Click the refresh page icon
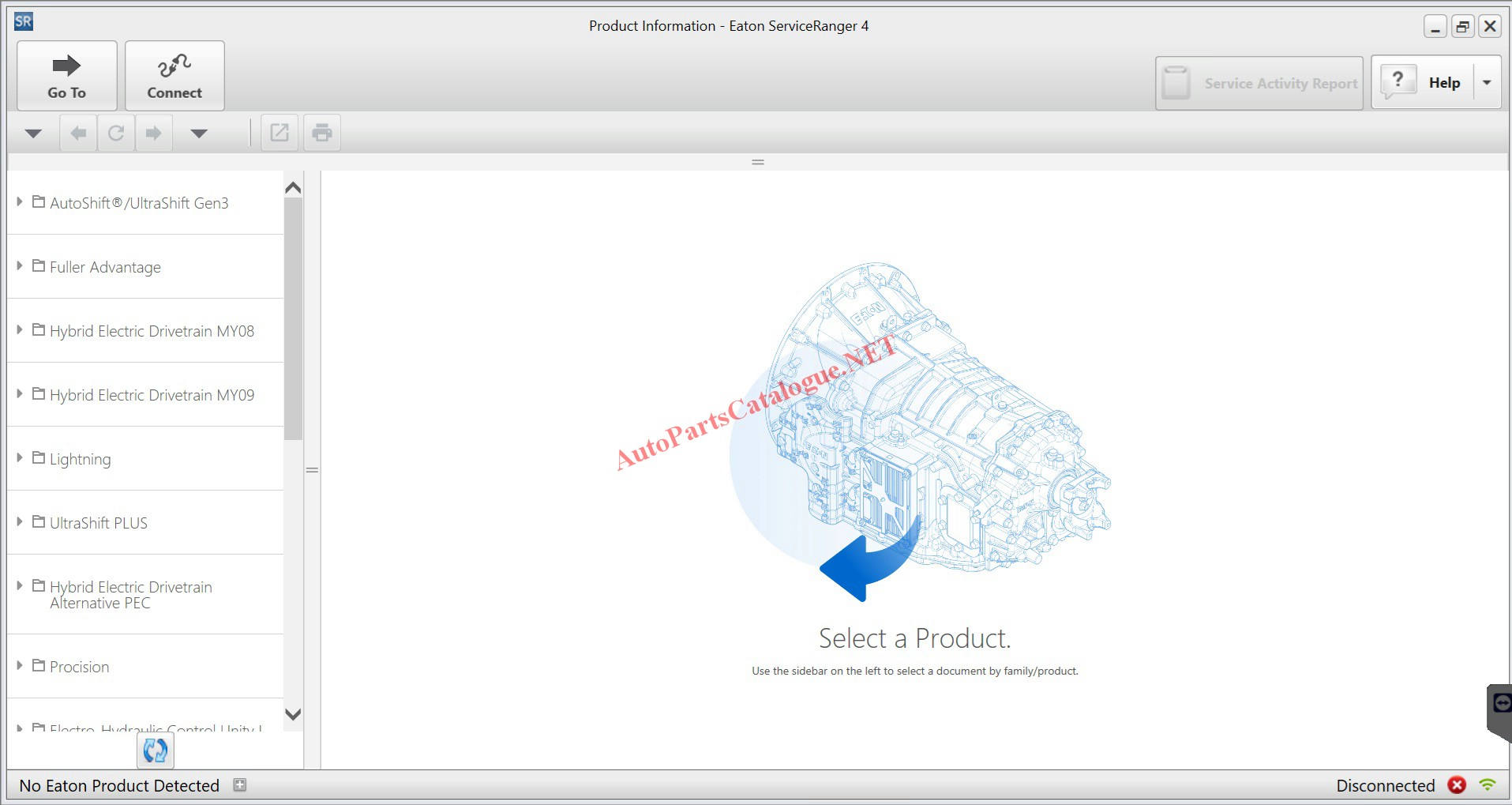 [x=116, y=133]
